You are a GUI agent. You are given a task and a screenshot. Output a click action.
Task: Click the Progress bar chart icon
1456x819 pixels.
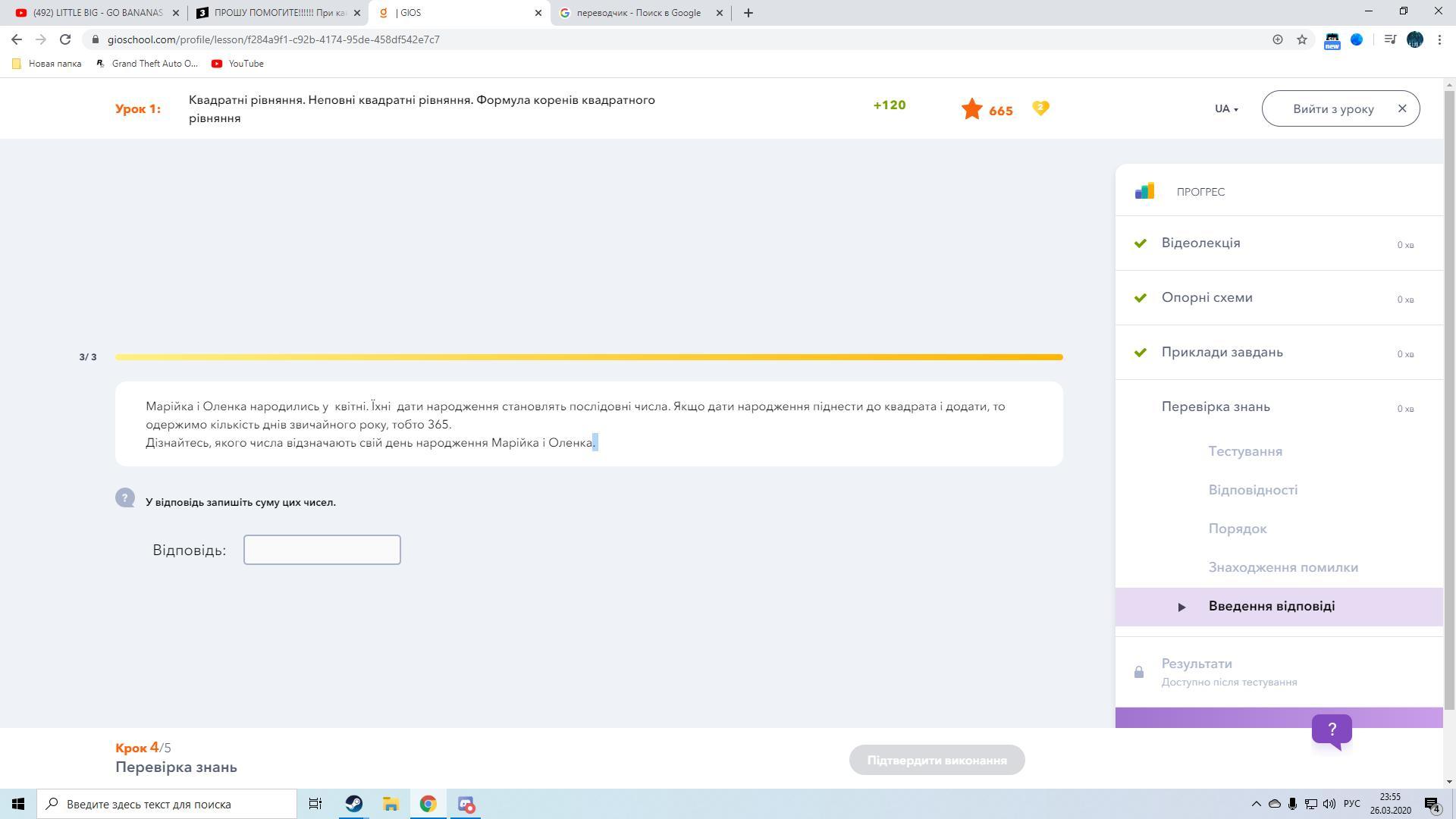[x=1144, y=191]
